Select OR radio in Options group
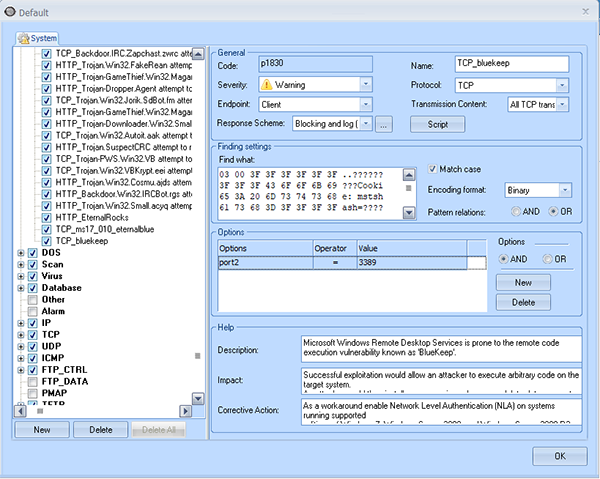The image size is (600, 479). click(548, 259)
